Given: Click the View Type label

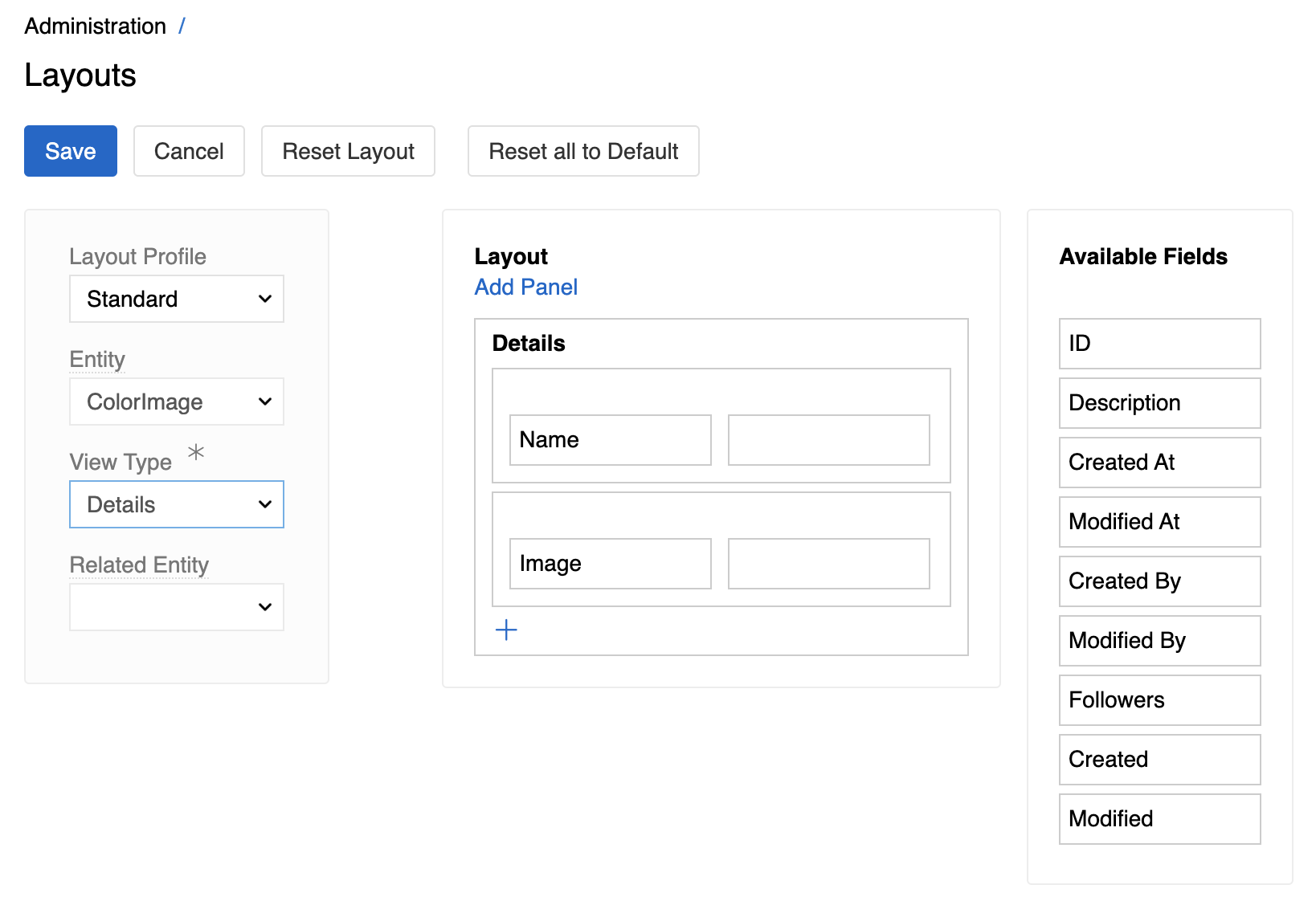Looking at the screenshot, I should 121,462.
